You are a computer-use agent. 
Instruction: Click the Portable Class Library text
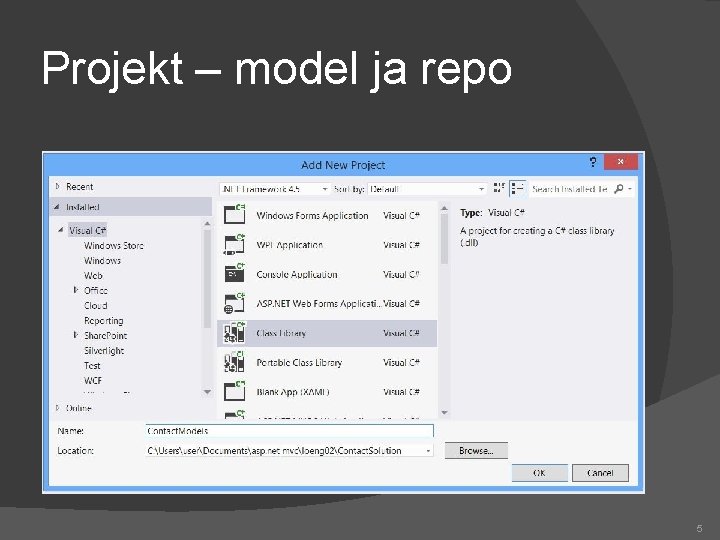coord(299,362)
